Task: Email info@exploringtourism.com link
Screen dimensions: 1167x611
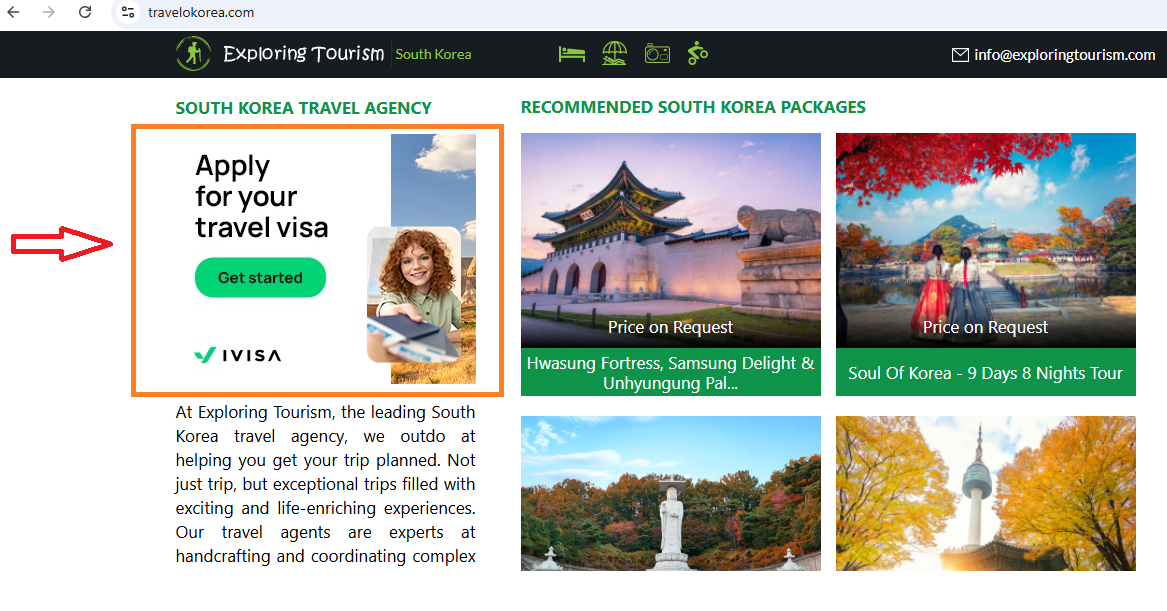Action: [1064, 54]
